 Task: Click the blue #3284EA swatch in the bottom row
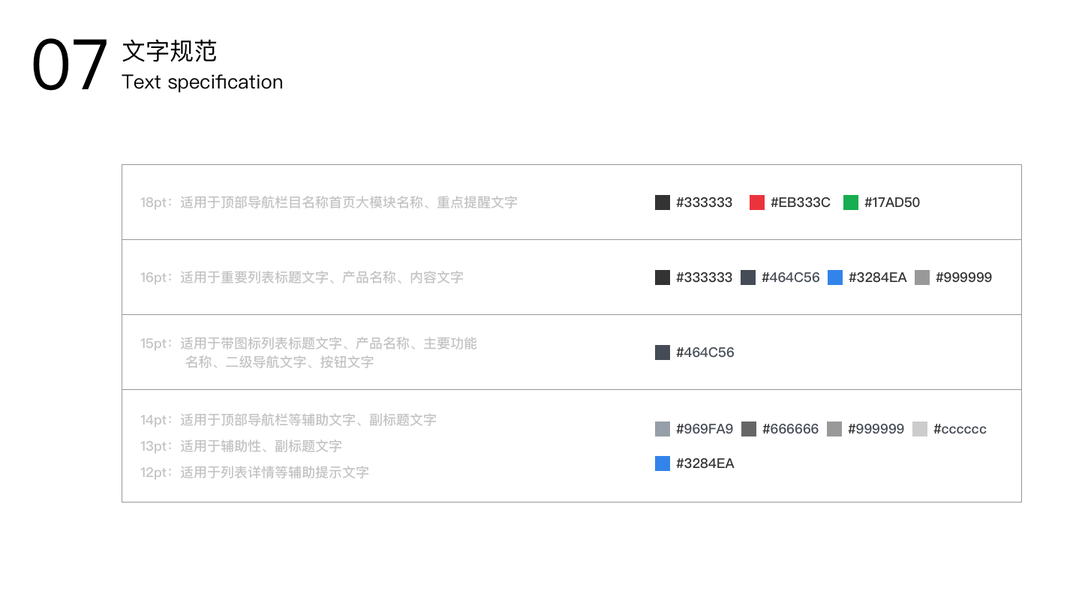tap(662, 463)
